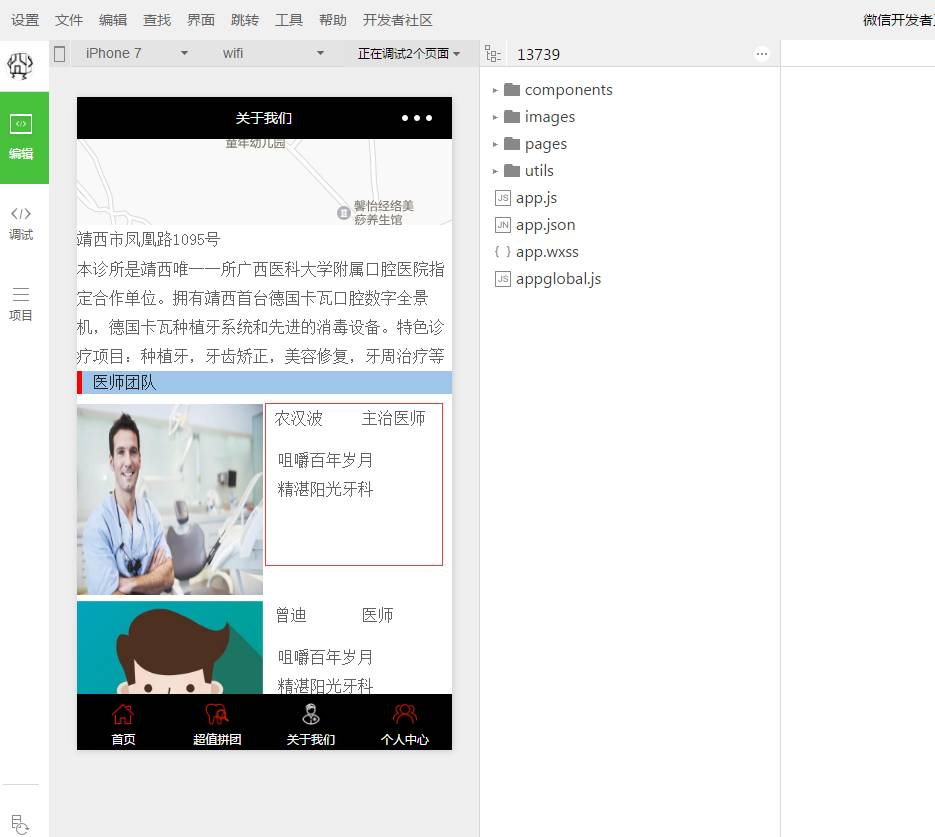Click the JS icon of app.js

tap(503, 198)
